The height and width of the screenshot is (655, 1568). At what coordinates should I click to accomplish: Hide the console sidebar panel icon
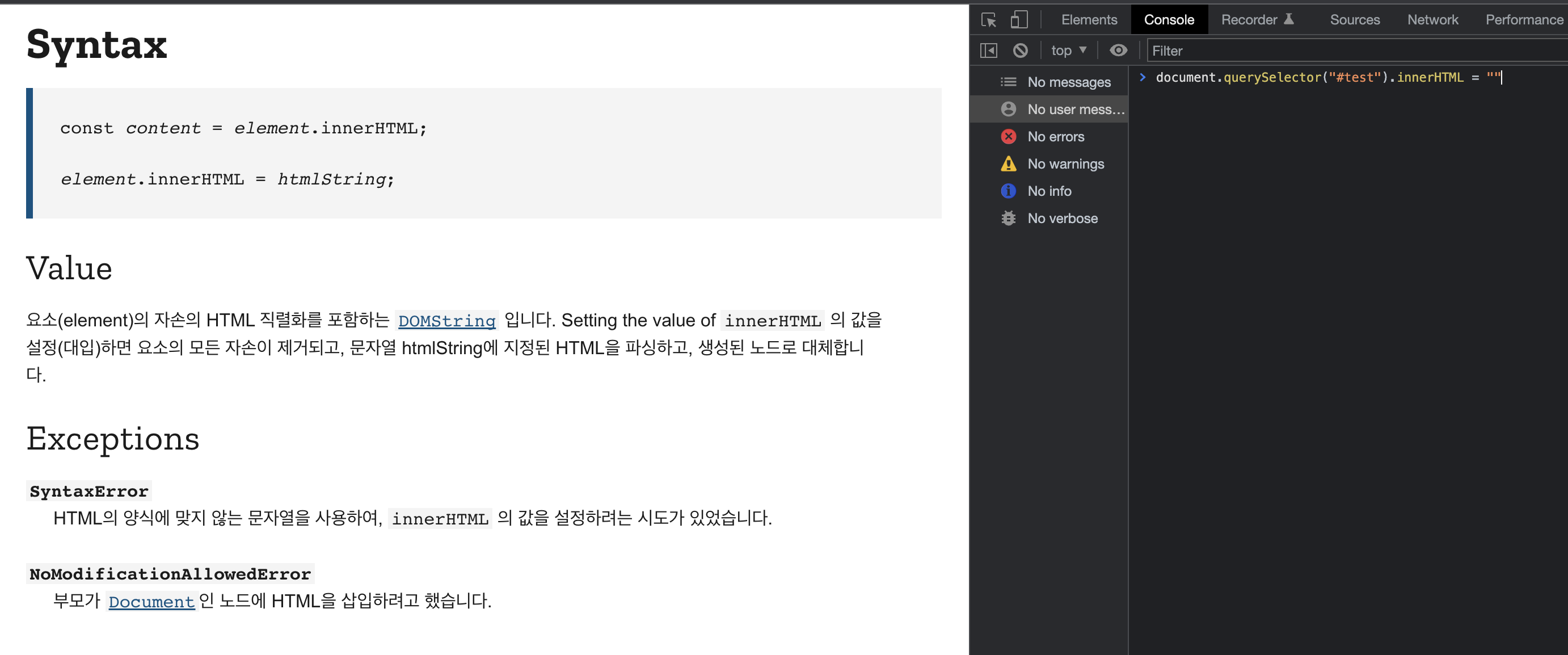click(989, 51)
